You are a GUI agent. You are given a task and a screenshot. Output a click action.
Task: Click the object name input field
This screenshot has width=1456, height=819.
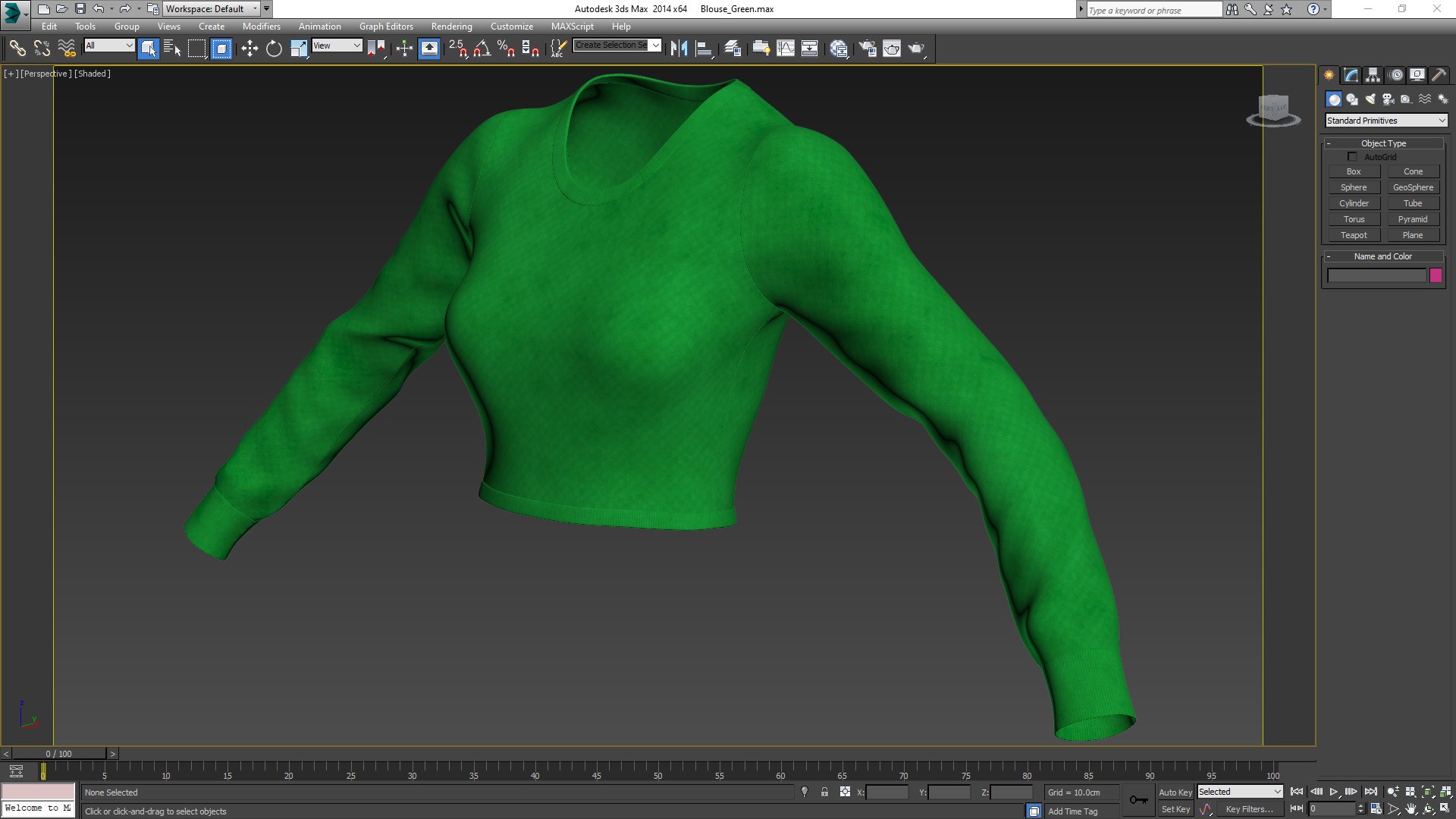[x=1376, y=275]
